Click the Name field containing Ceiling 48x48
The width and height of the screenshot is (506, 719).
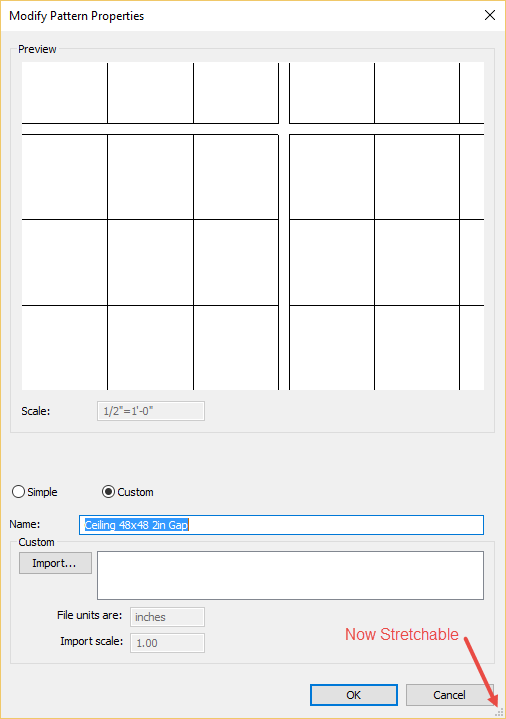[281, 525]
